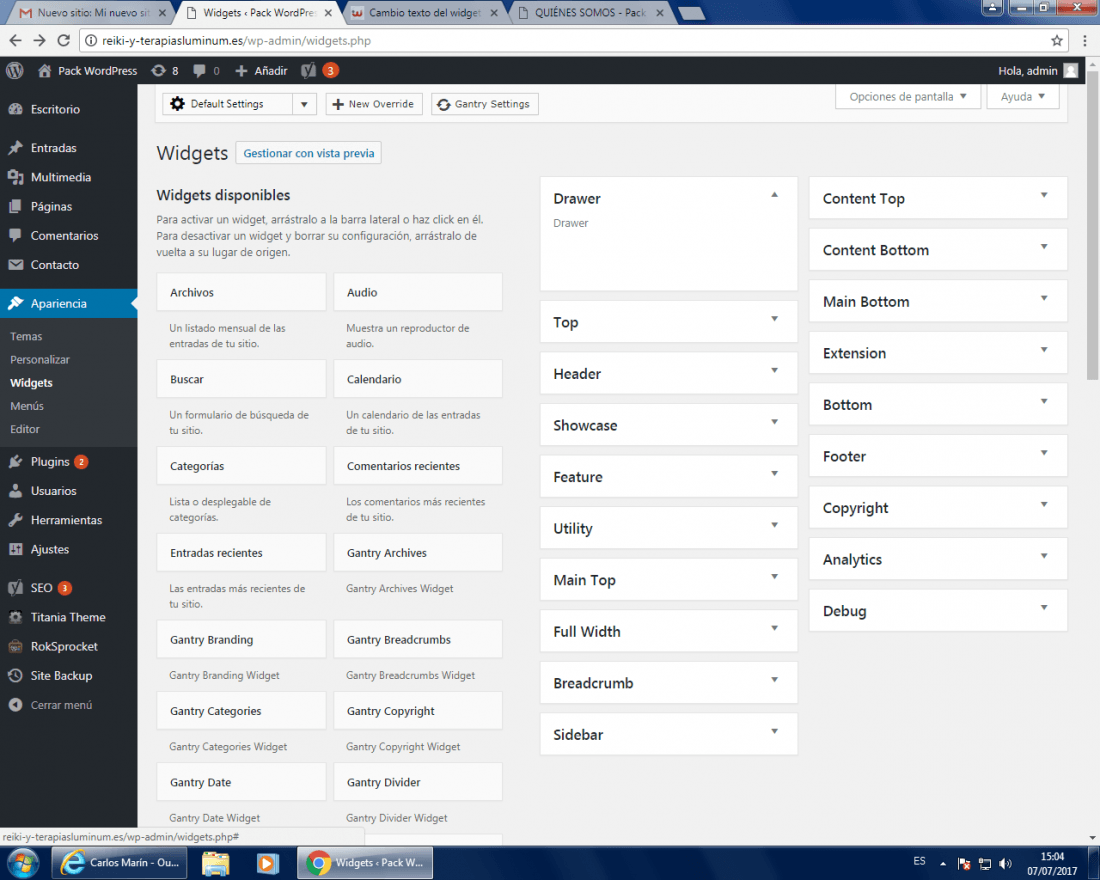1100x880 pixels.
Task: Open Yoast SEO icon in admin bar
Action: pyautogui.click(x=308, y=70)
